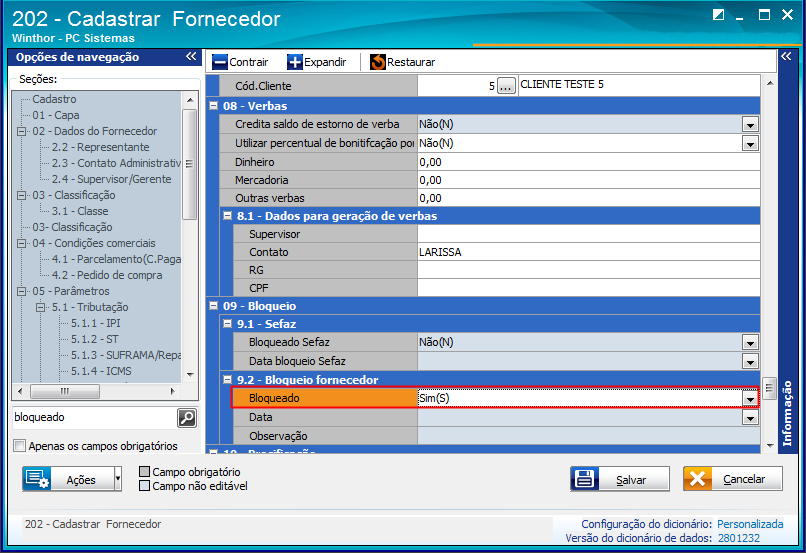This screenshot has width=806, height=553.
Task: Open the Ações button menu
Action: [68, 479]
